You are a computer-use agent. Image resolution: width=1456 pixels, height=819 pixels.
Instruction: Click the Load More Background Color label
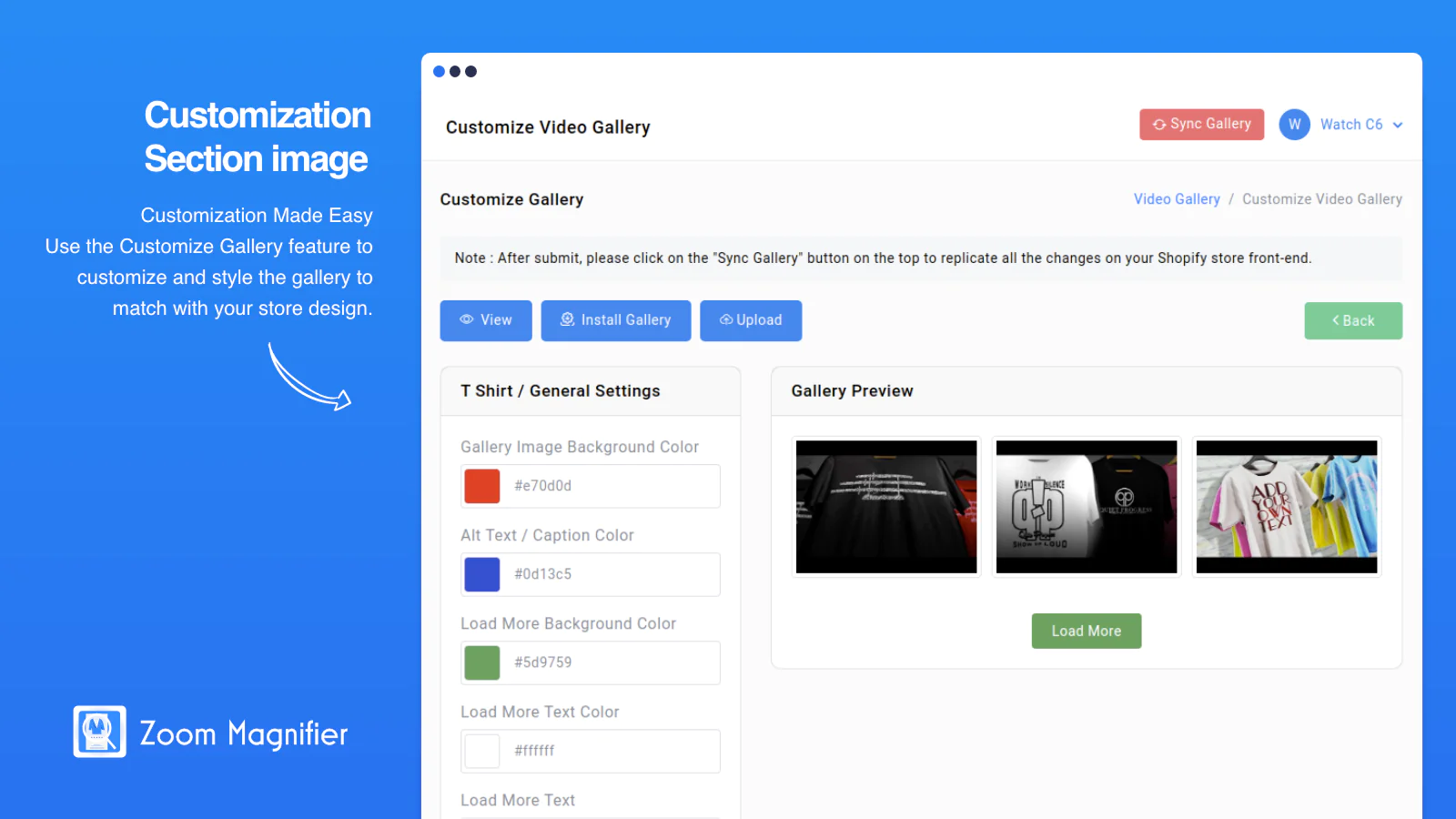568,623
